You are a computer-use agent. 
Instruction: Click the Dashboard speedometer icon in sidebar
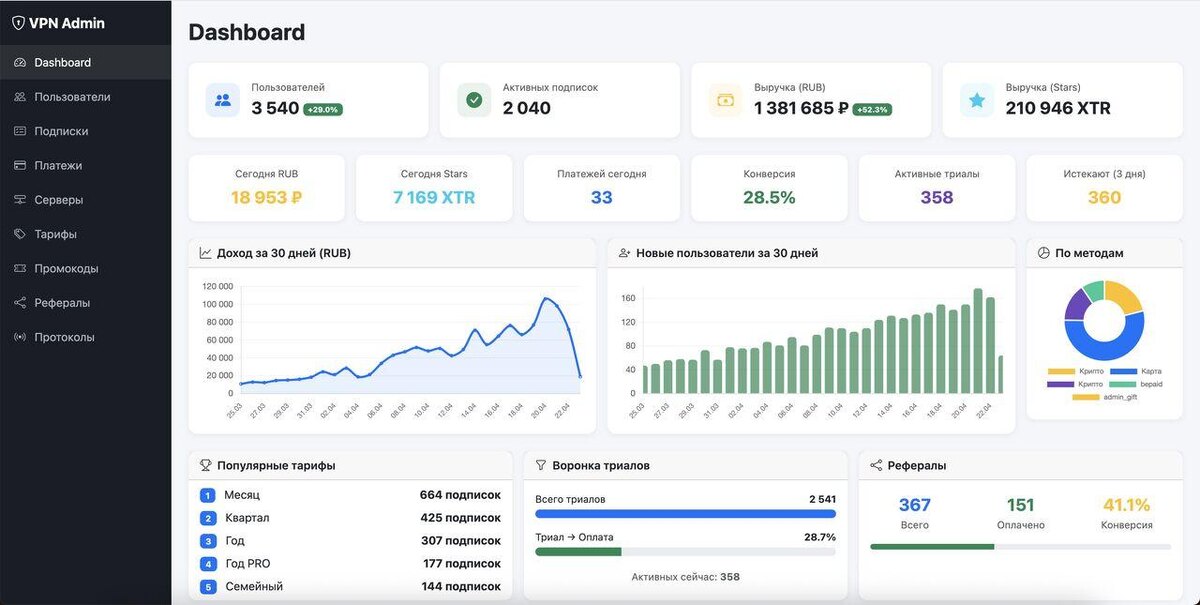pyautogui.click(x=20, y=63)
